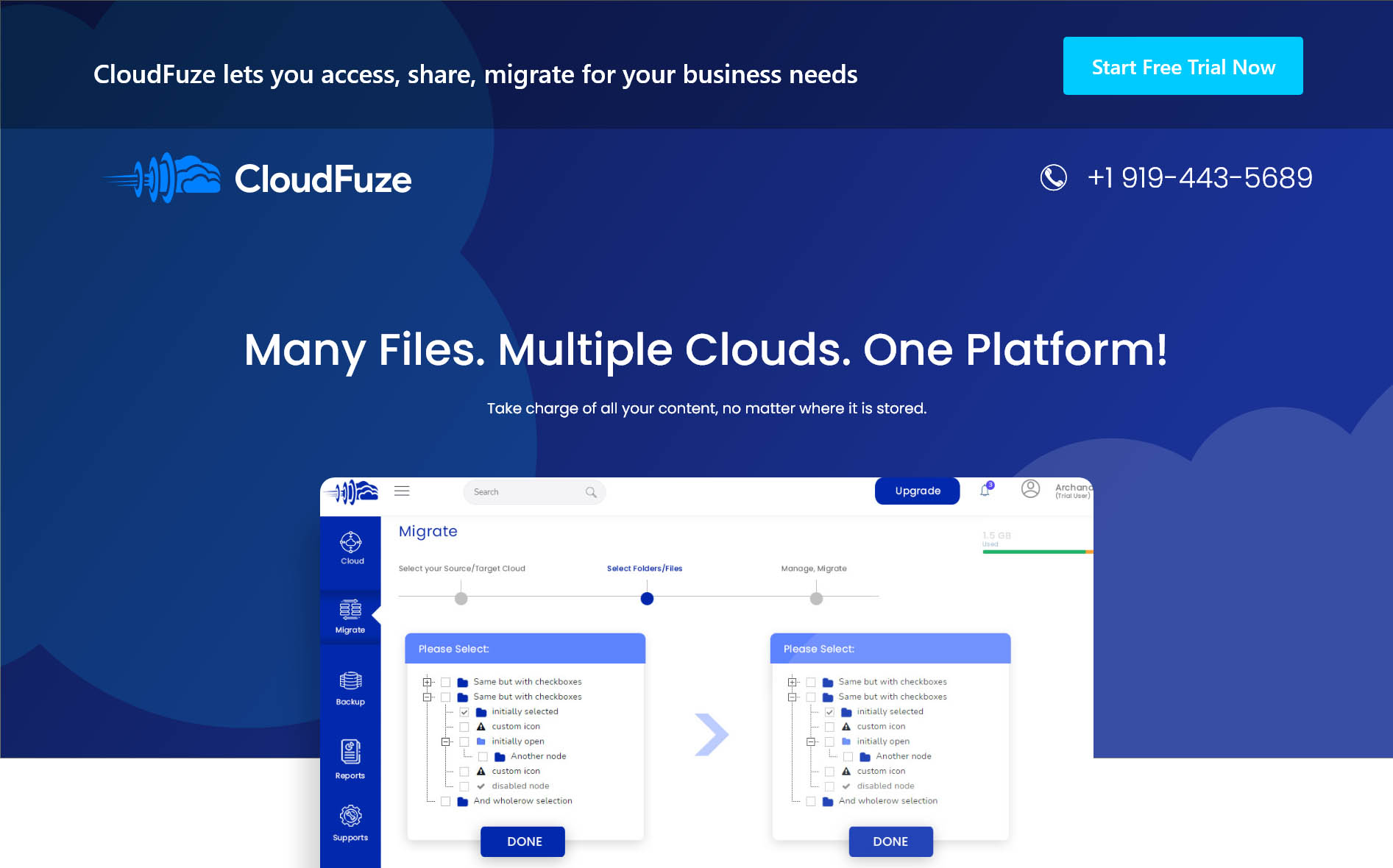Click the Search input field

tap(526, 492)
